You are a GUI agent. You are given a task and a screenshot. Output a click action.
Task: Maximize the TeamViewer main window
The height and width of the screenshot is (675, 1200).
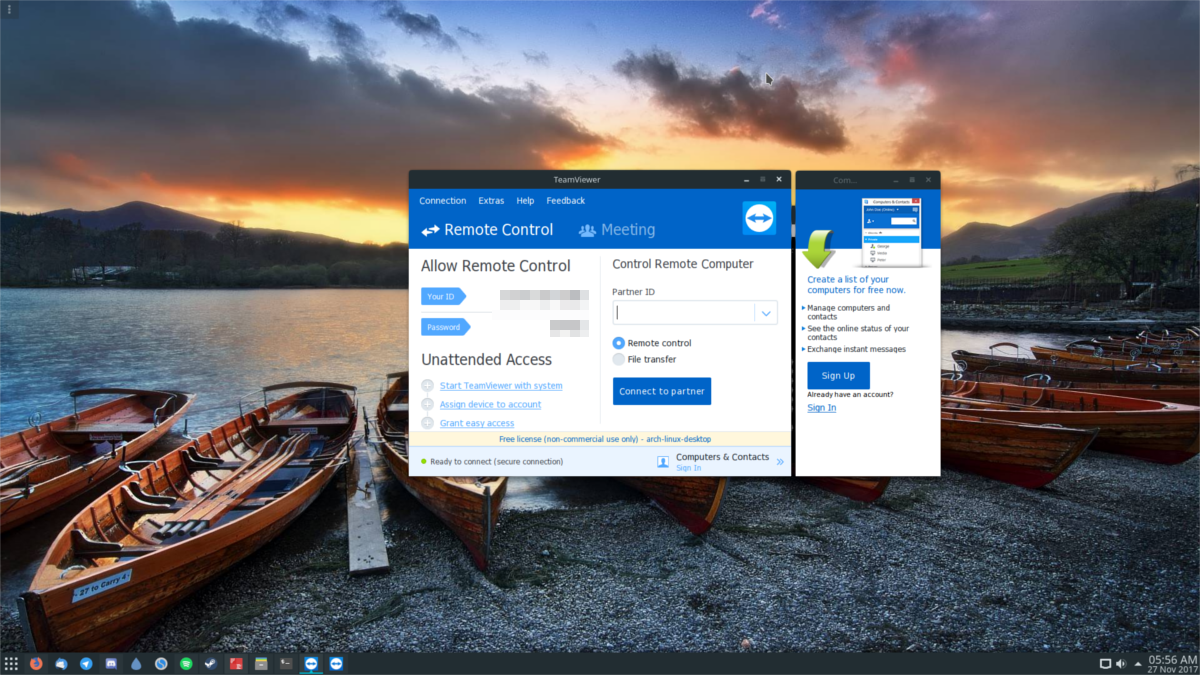pyautogui.click(x=762, y=180)
